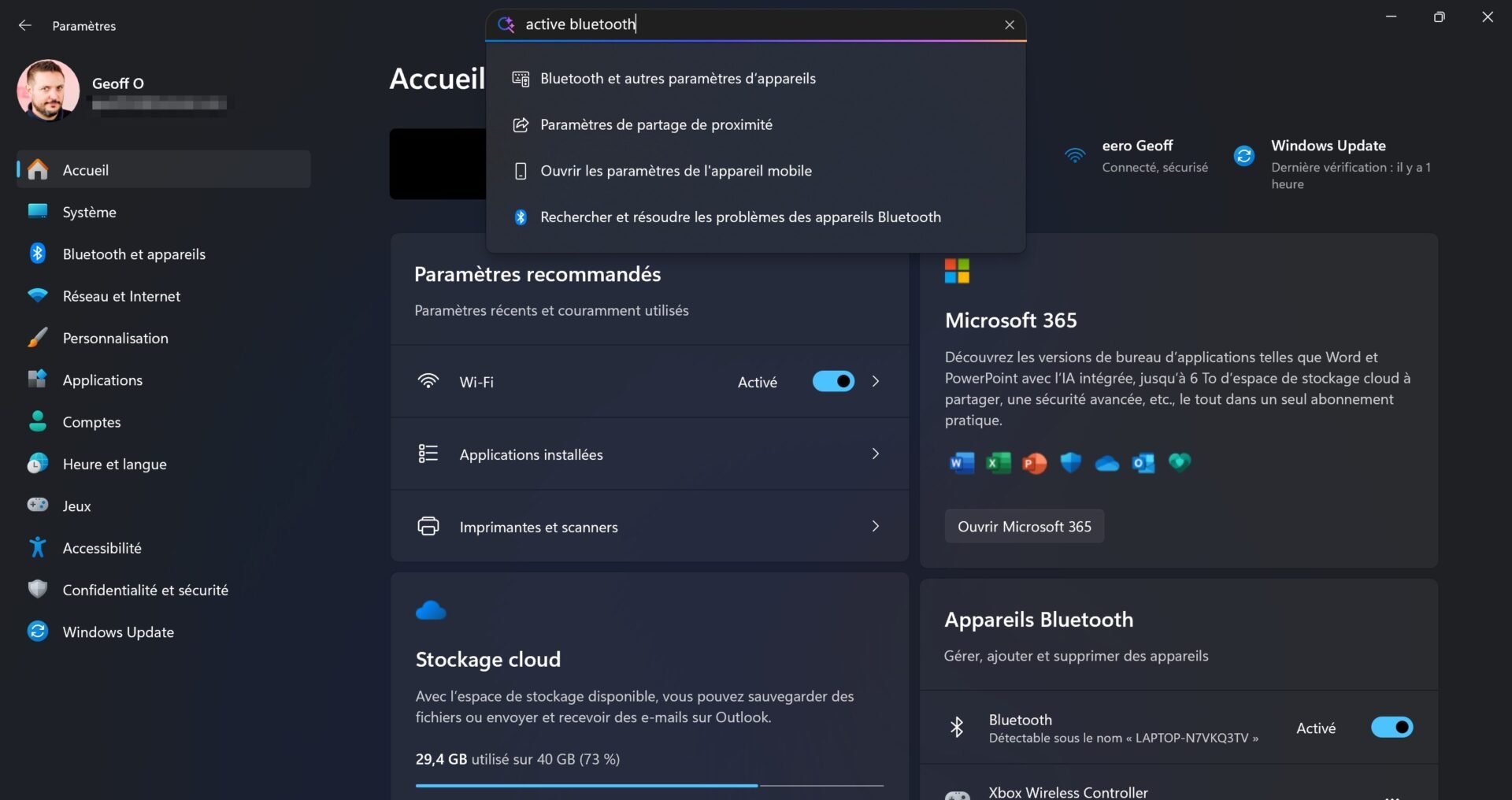Go to Réseau et Internet

tap(164, 296)
